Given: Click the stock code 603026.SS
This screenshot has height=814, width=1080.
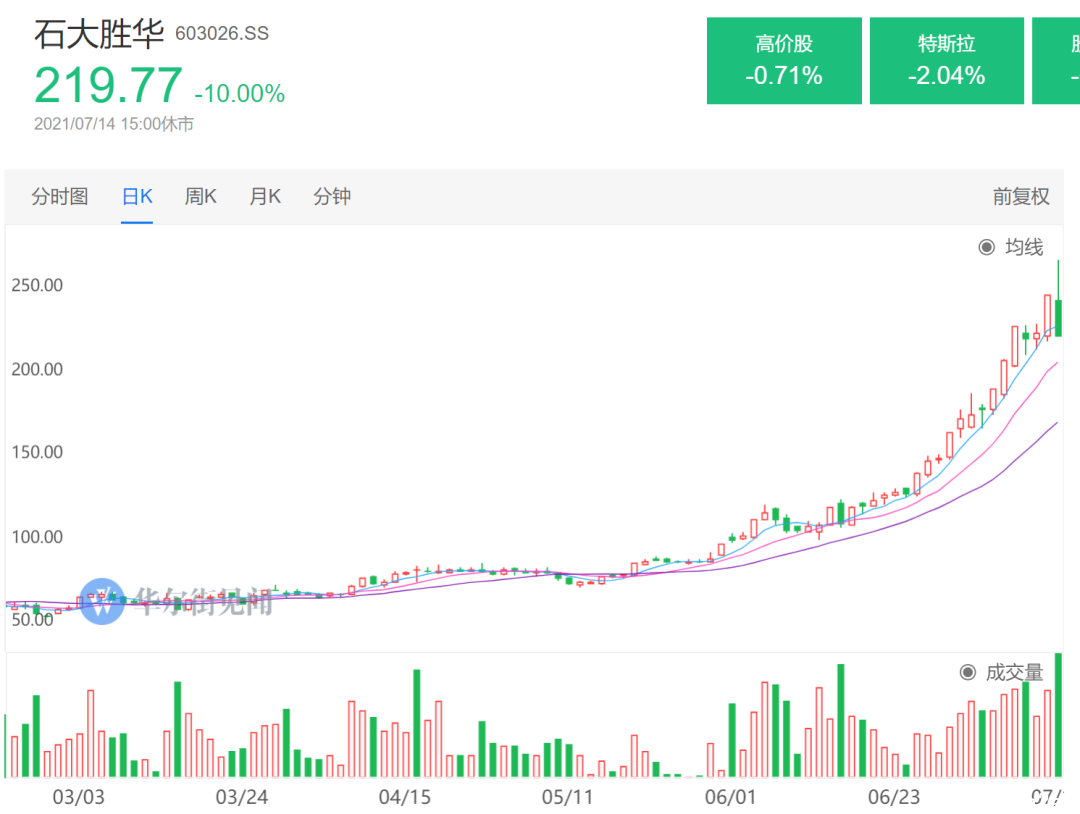Looking at the screenshot, I should pos(222,34).
